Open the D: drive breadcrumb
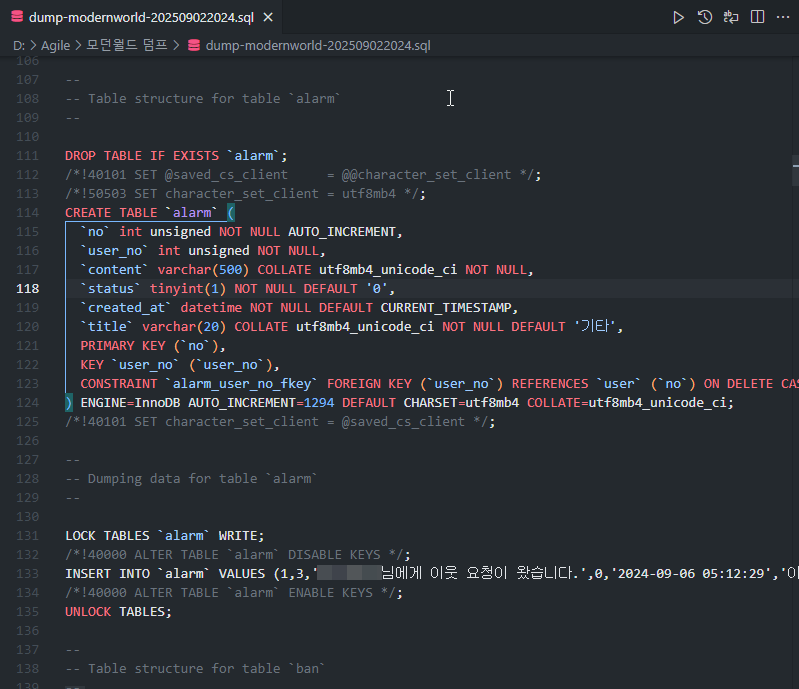Viewport: 799px width, 689px height. click(x=19, y=45)
